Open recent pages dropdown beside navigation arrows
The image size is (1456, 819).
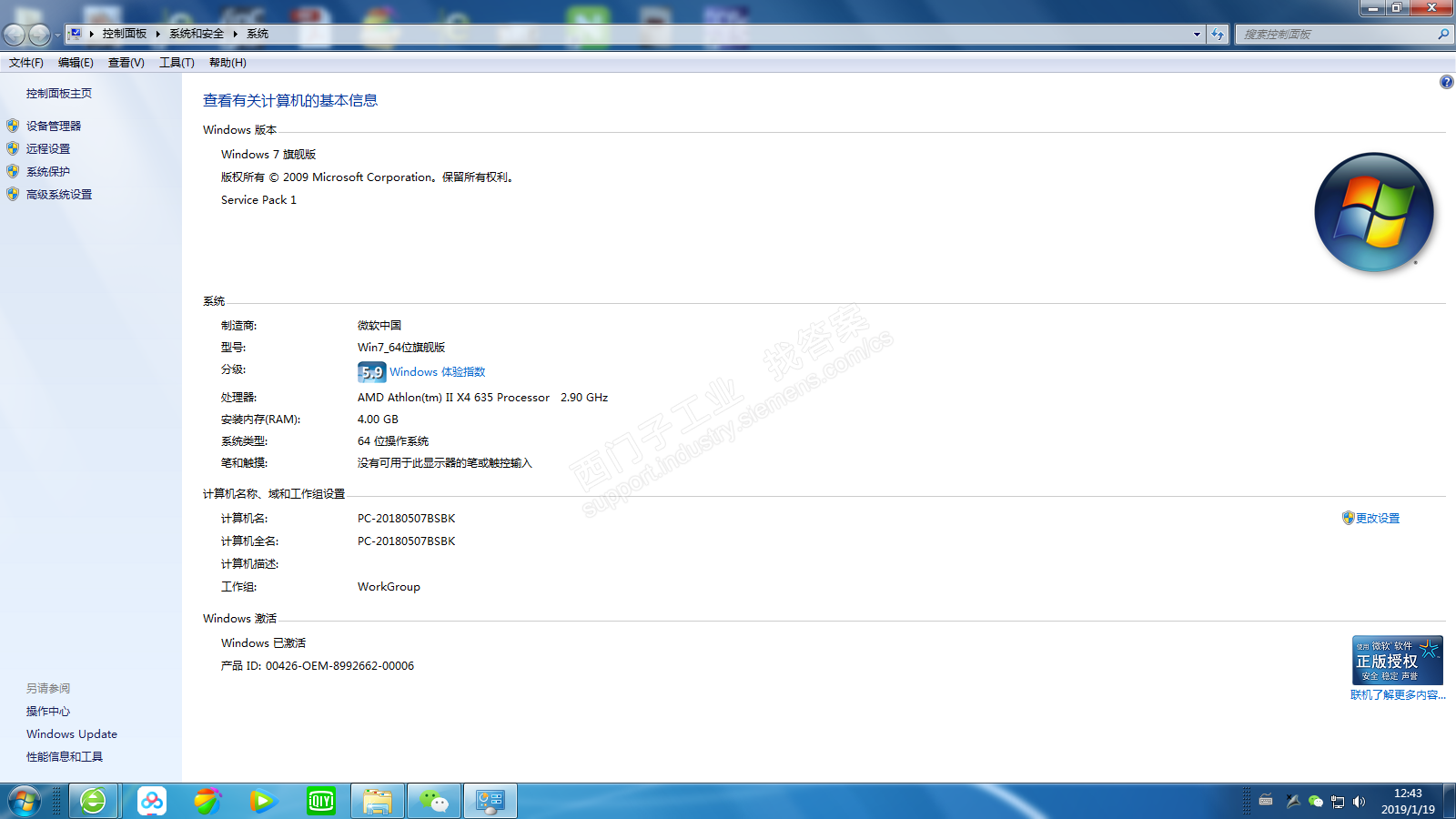point(57,35)
